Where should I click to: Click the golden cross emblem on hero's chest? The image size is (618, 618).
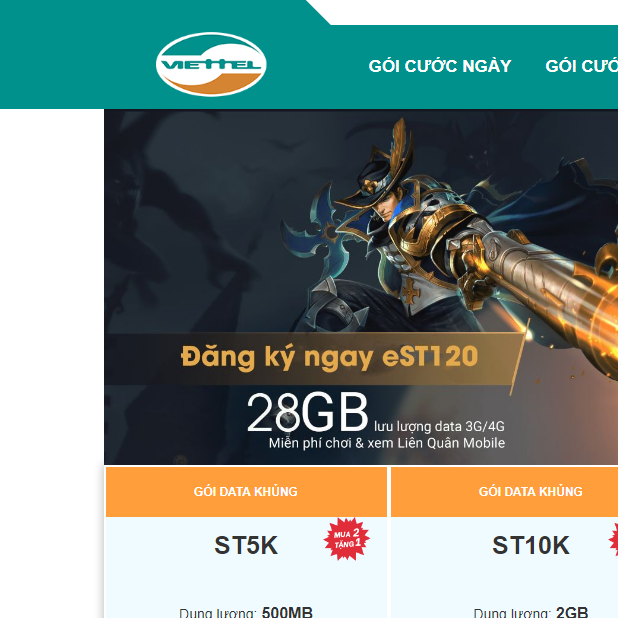[x=410, y=290]
